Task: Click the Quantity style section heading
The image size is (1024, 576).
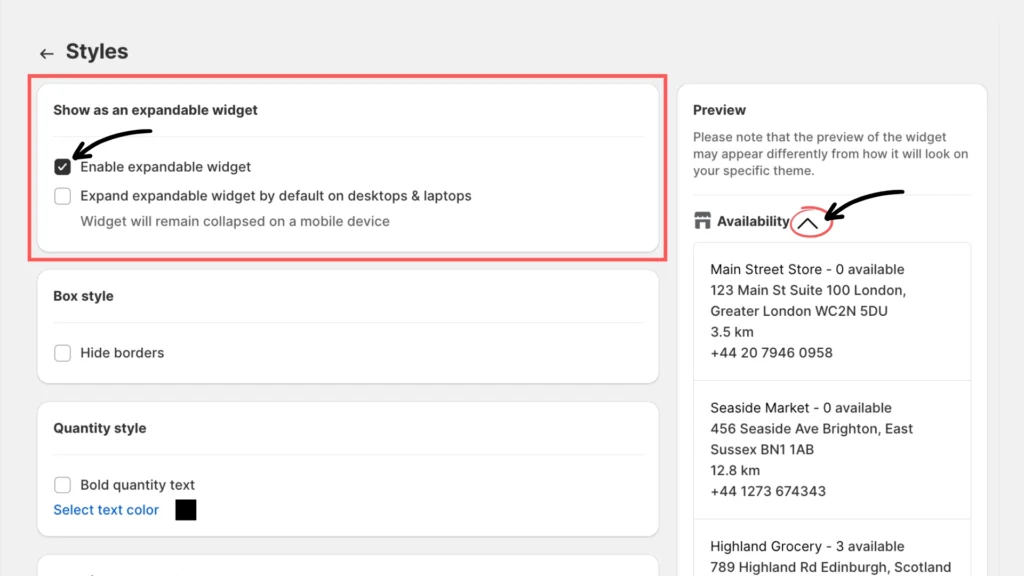Action: click(100, 428)
